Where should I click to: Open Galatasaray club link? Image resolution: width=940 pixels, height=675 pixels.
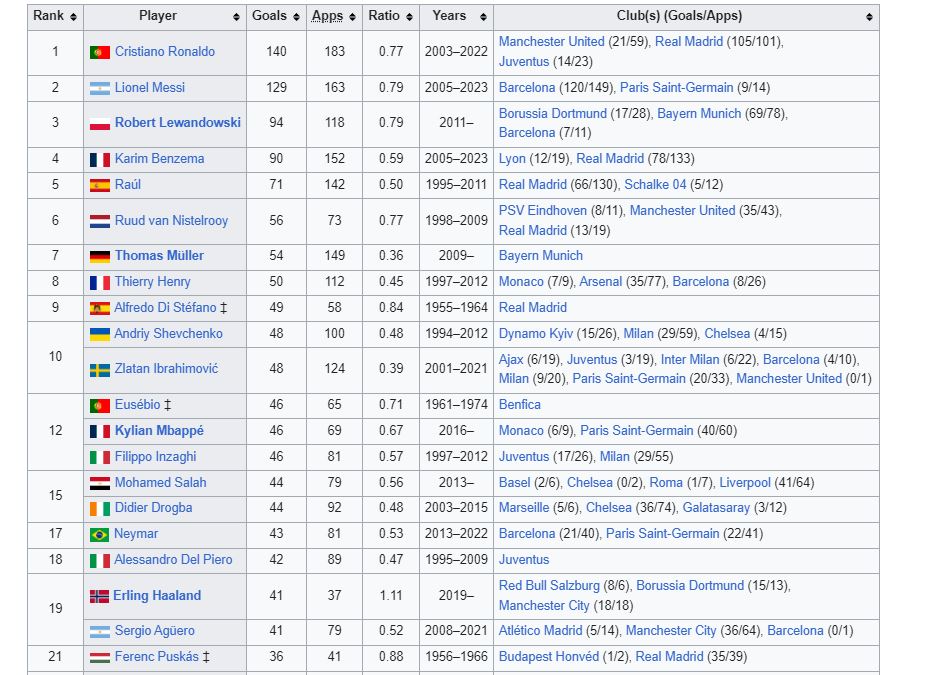point(716,508)
